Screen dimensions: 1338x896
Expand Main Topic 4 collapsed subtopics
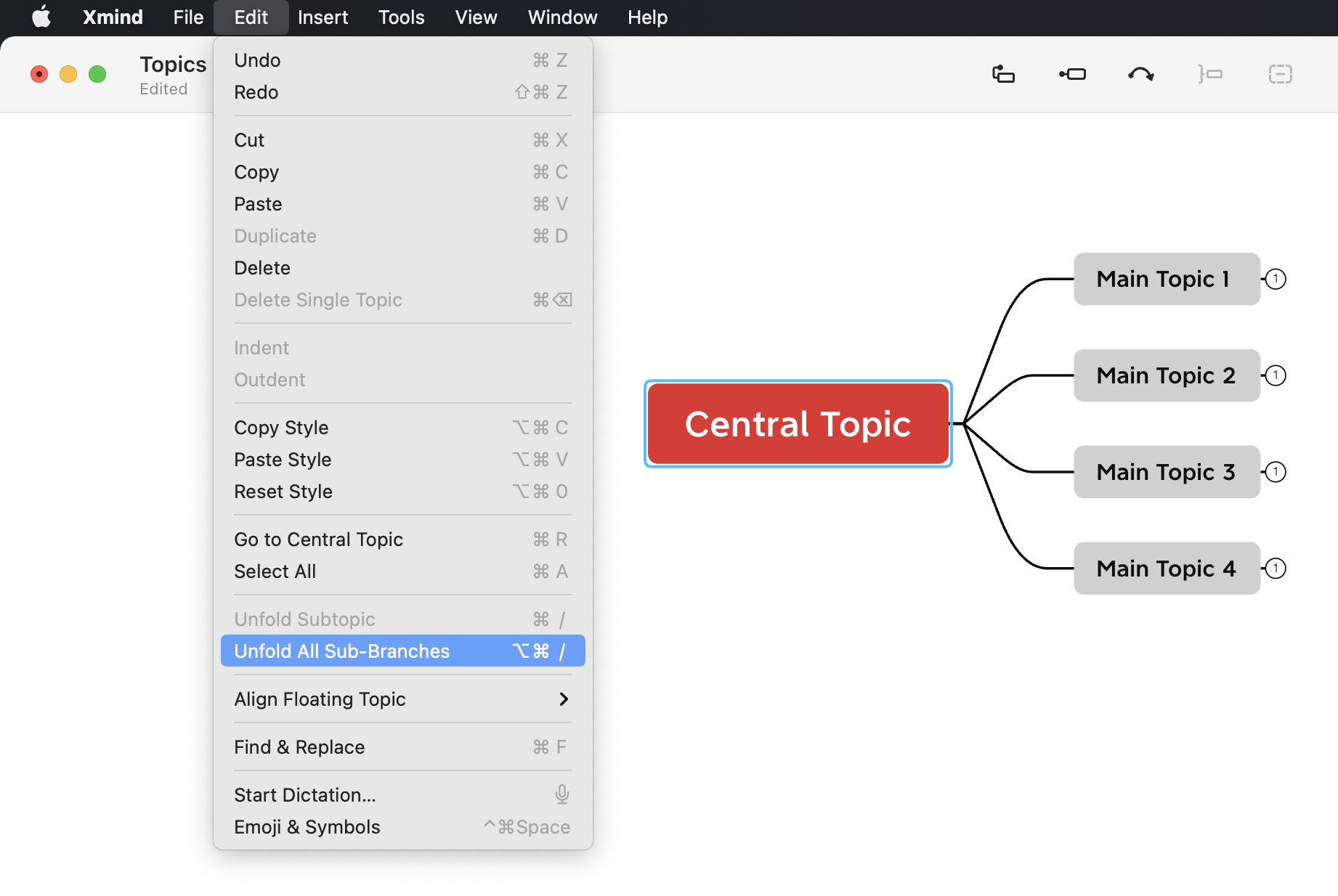[1276, 569]
